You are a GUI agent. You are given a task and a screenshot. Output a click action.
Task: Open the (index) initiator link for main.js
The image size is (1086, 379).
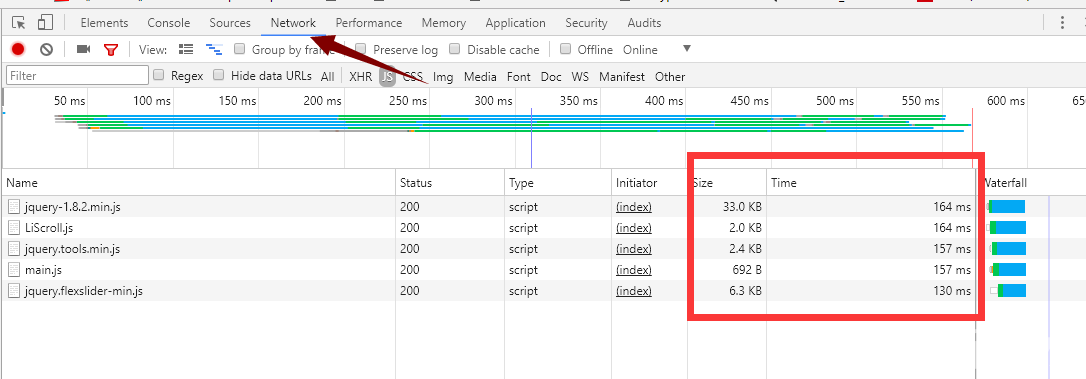coord(634,270)
